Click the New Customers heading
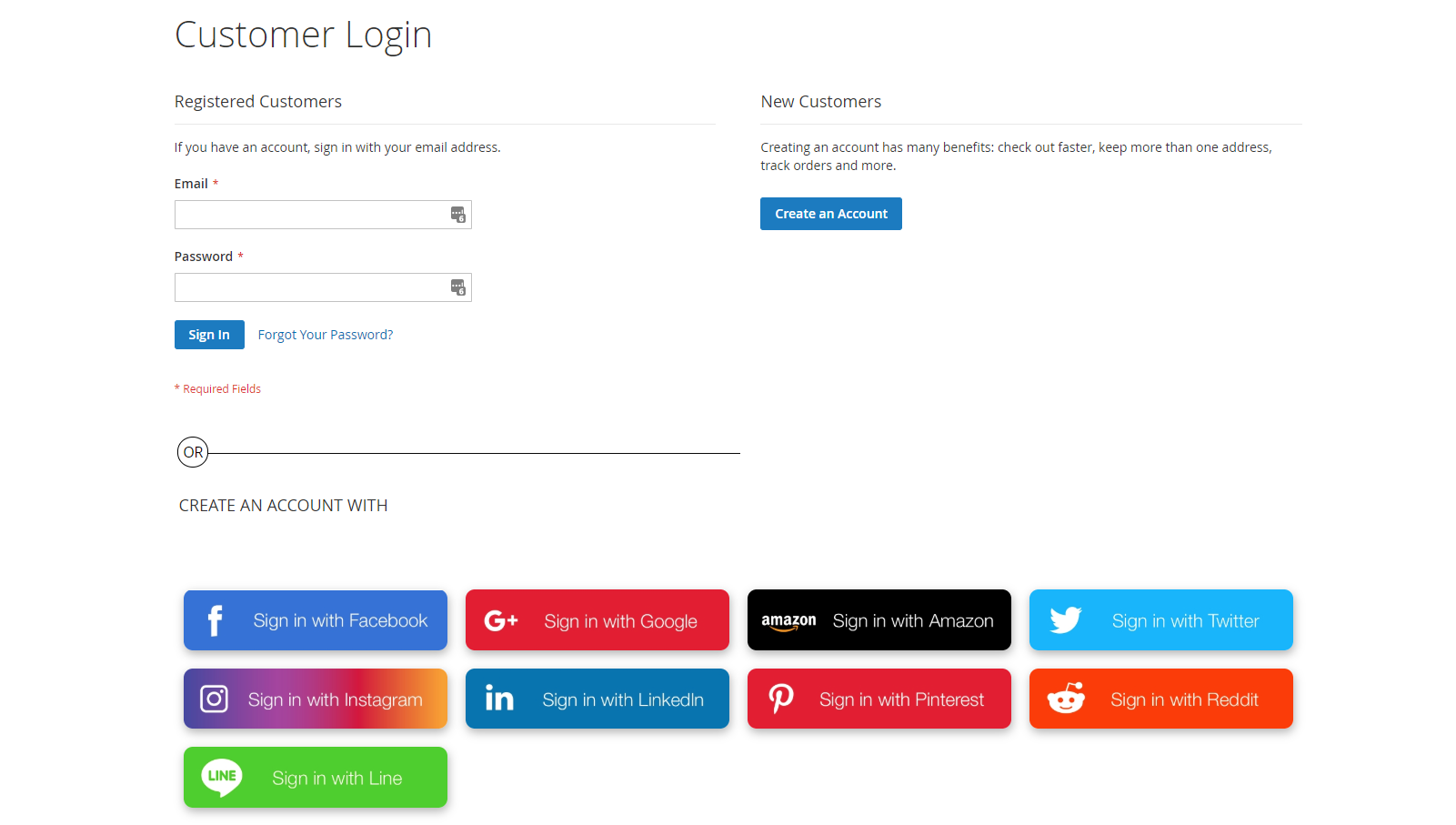 [x=821, y=102]
